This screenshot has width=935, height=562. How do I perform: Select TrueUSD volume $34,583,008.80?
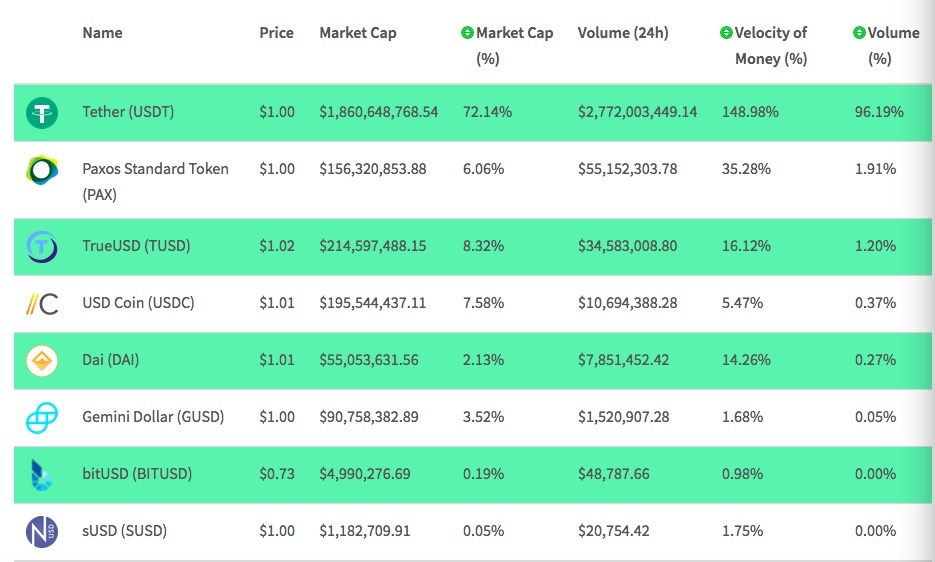[x=627, y=246]
